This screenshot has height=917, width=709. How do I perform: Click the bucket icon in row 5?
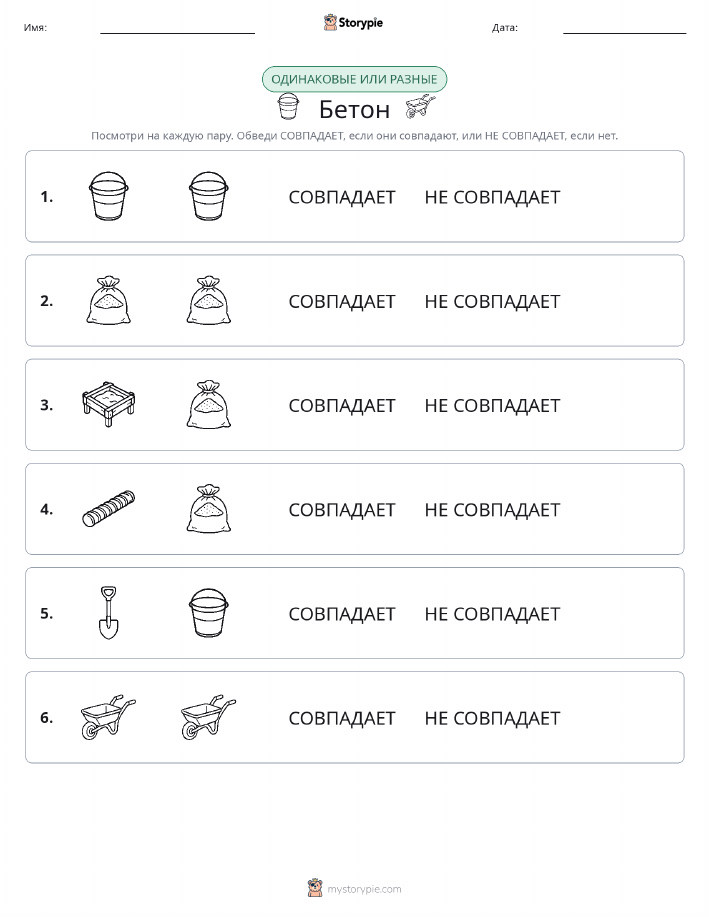[x=209, y=612]
